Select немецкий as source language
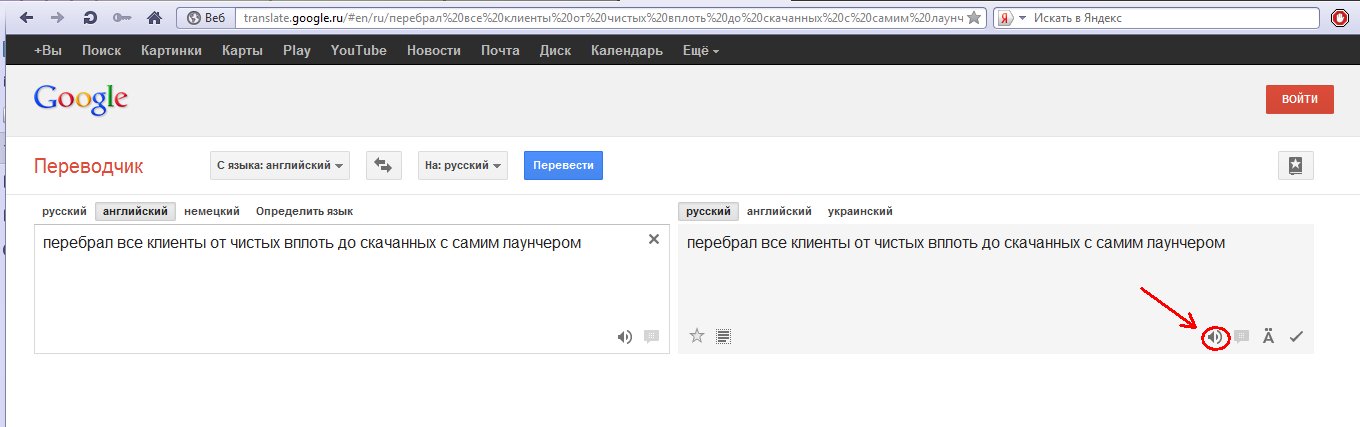Viewport: 1360px width, 427px height. [212, 211]
